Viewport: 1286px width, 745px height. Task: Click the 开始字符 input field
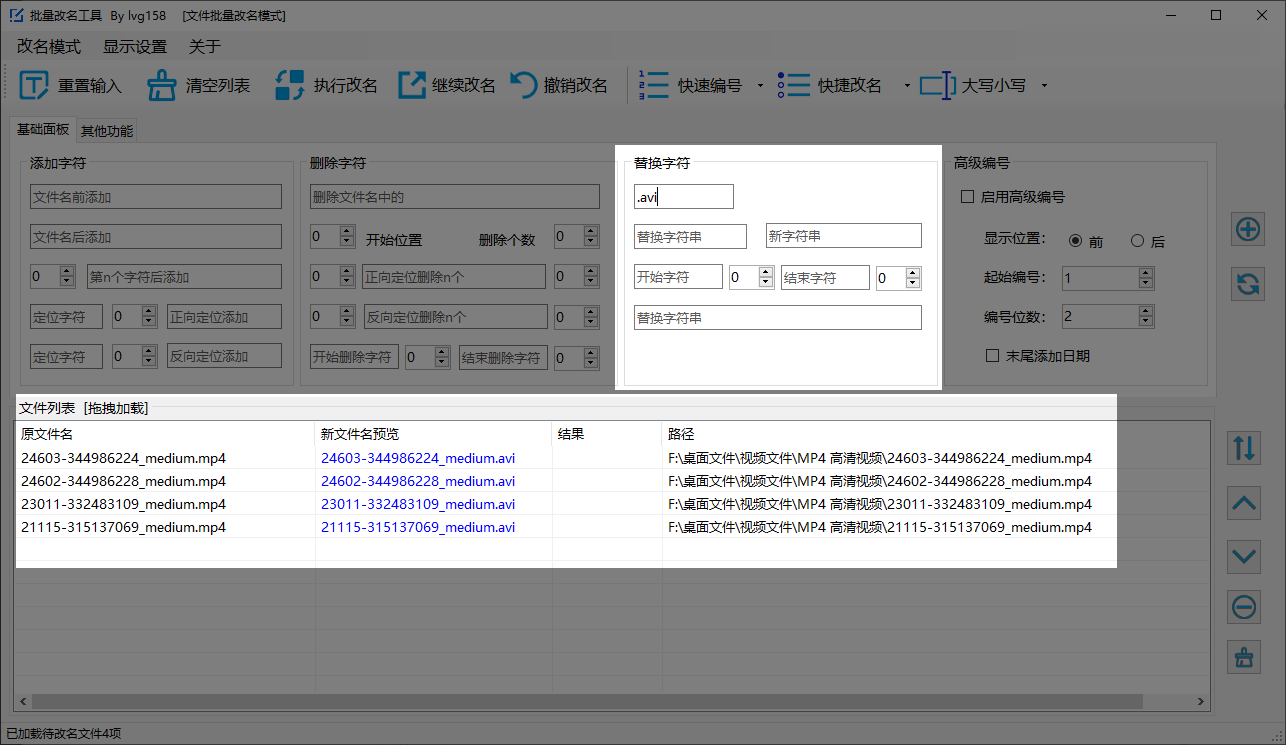[x=678, y=277]
